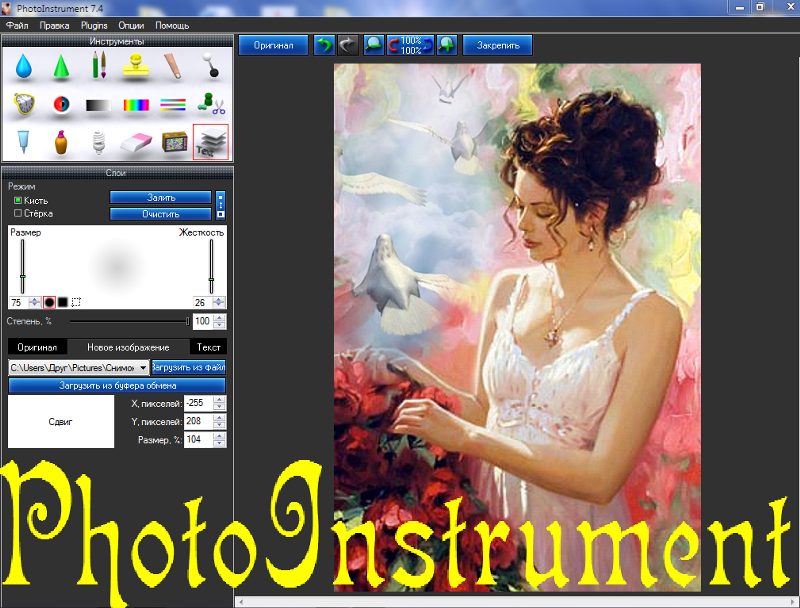
Task: Open the Опции menu
Action: tap(131, 26)
